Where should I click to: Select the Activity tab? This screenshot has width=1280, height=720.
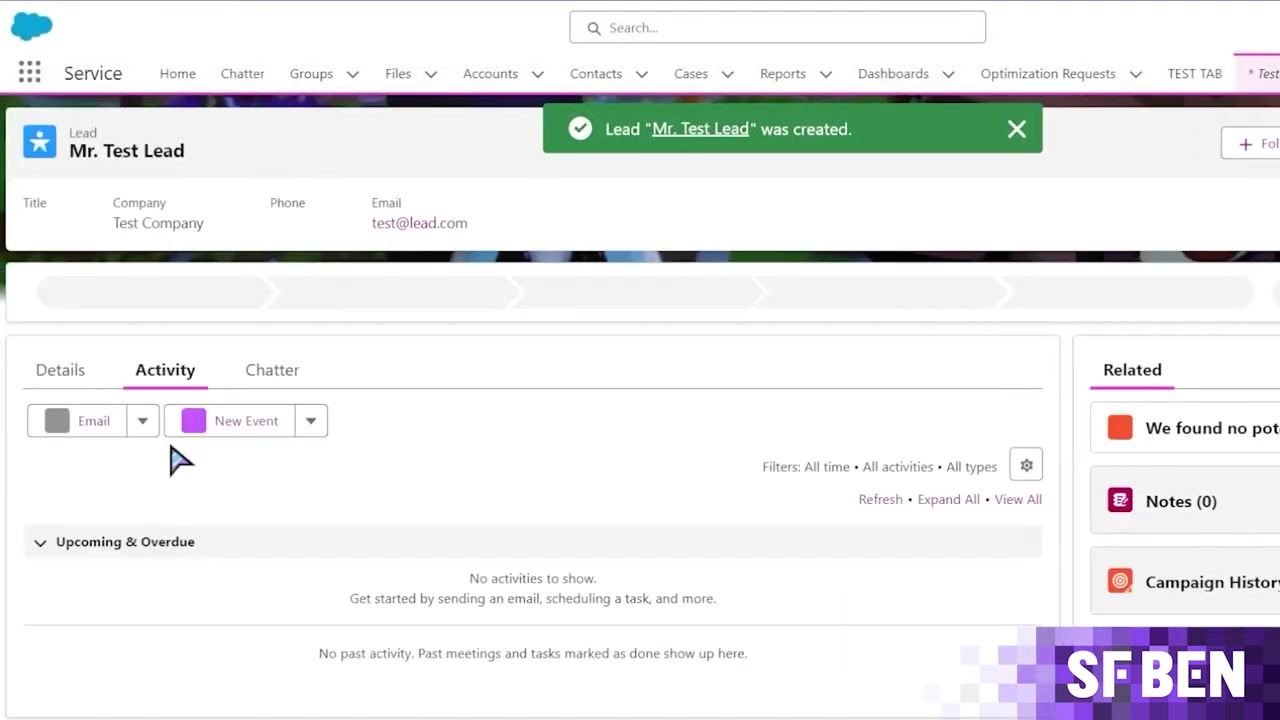pos(165,370)
